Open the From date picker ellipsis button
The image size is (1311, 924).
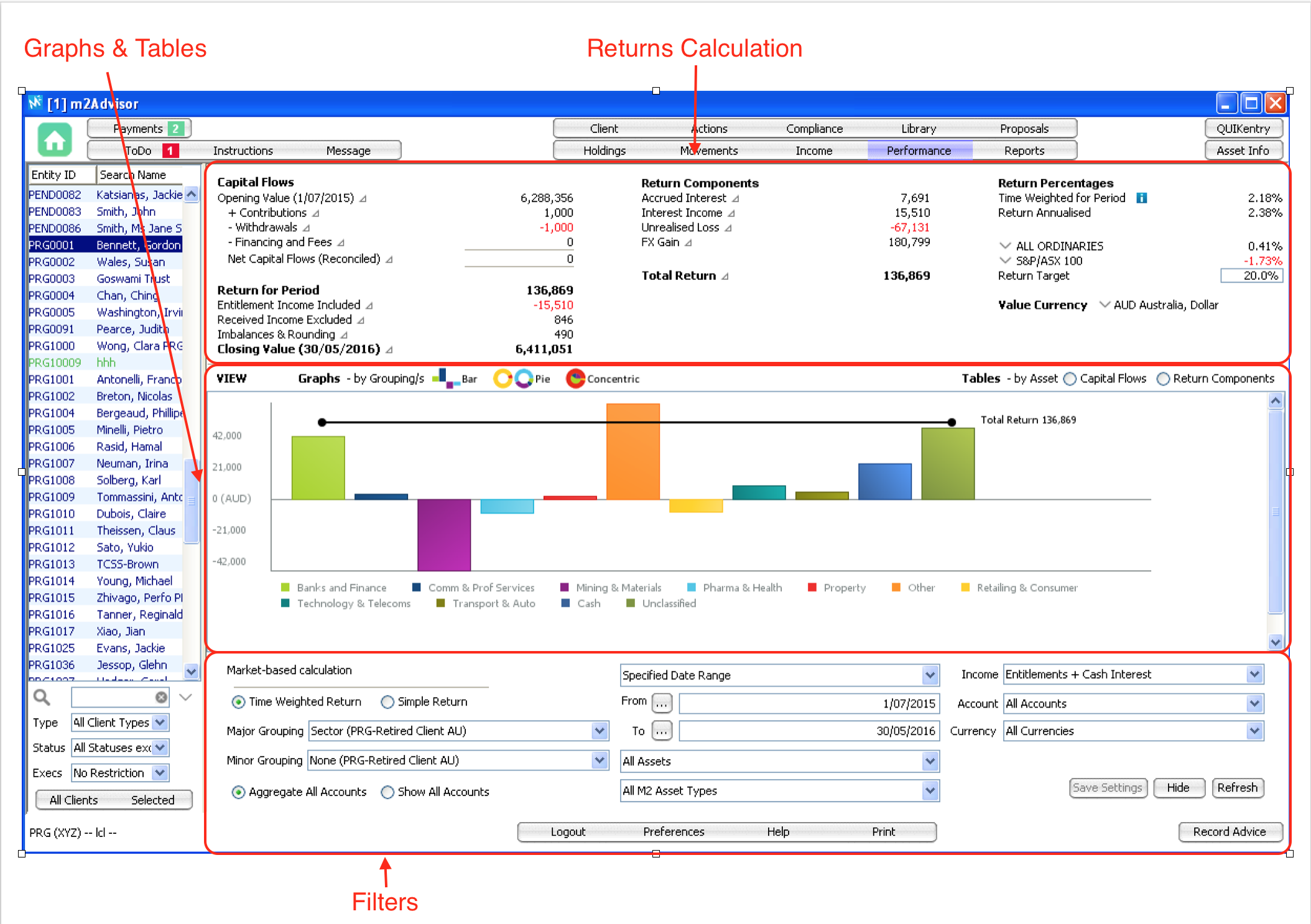662,703
